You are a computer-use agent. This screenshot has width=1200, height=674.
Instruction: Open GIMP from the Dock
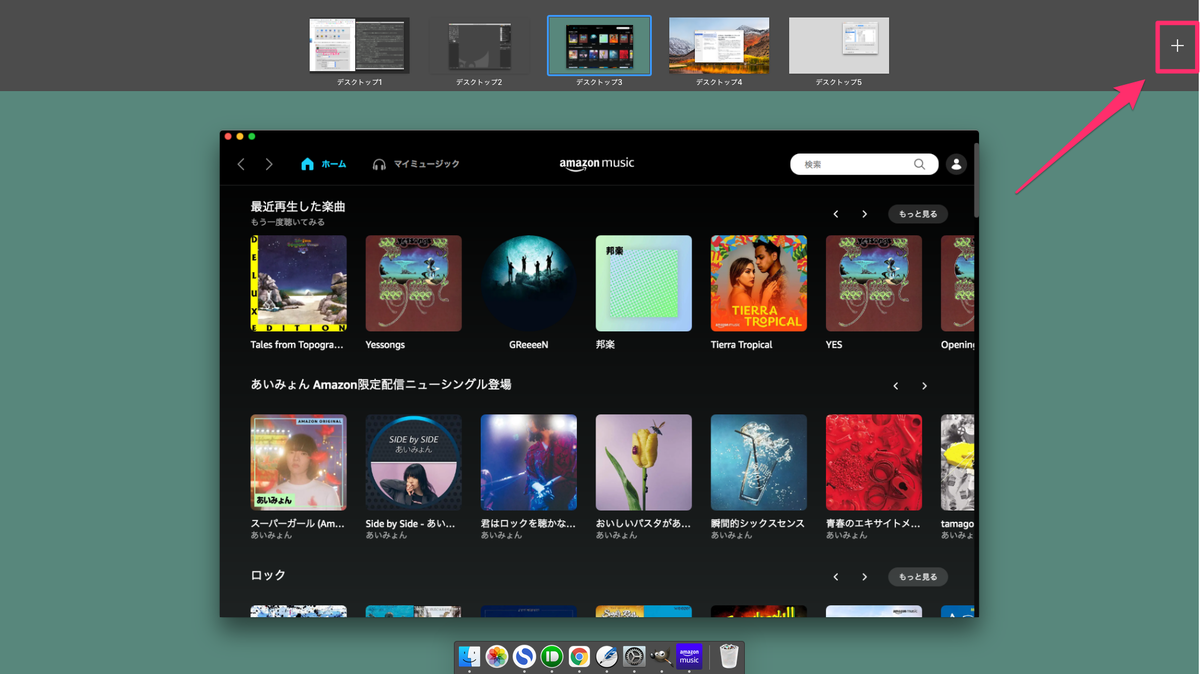coord(661,657)
